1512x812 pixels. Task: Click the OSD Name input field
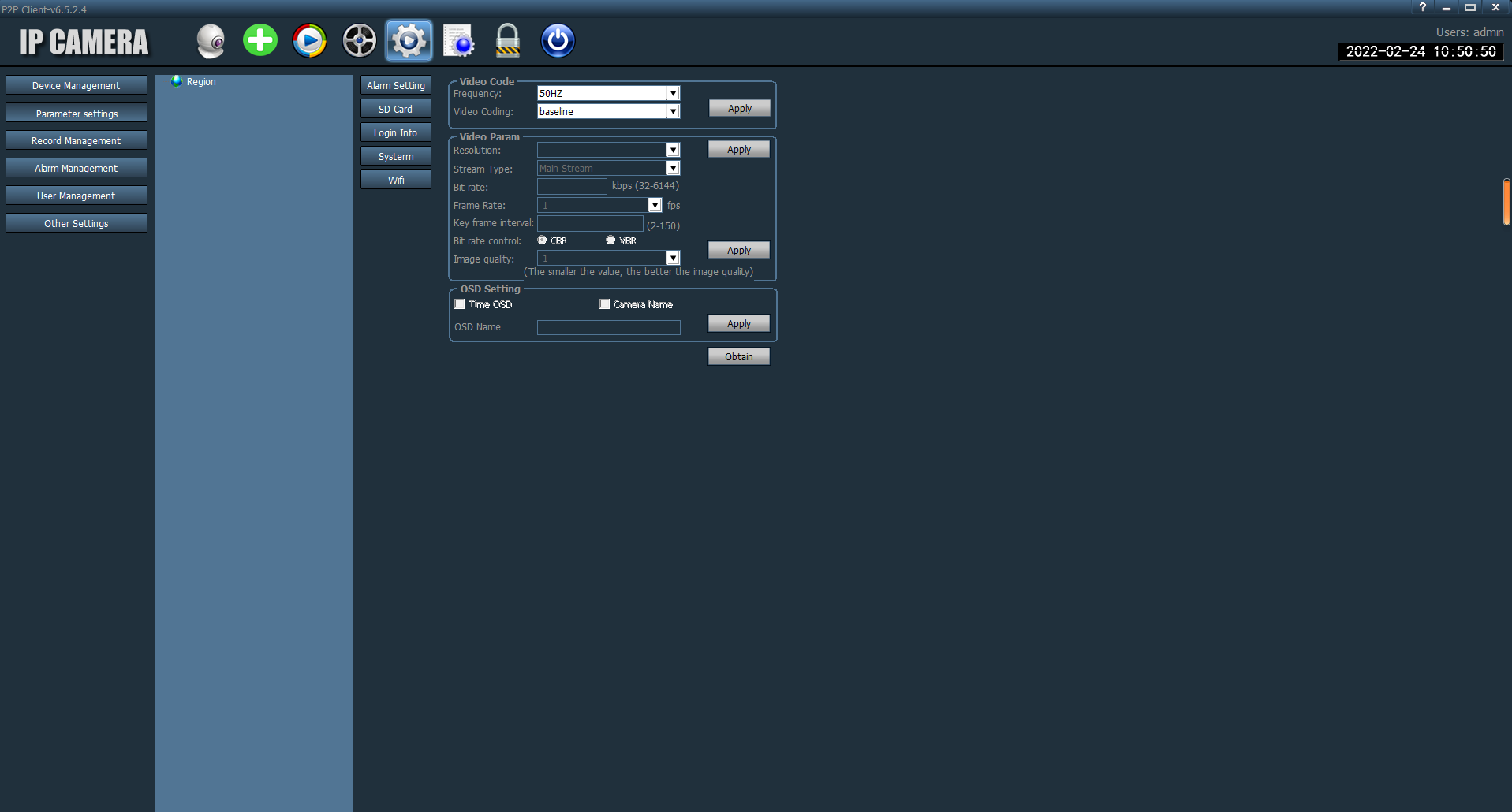[x=608, y=327]
